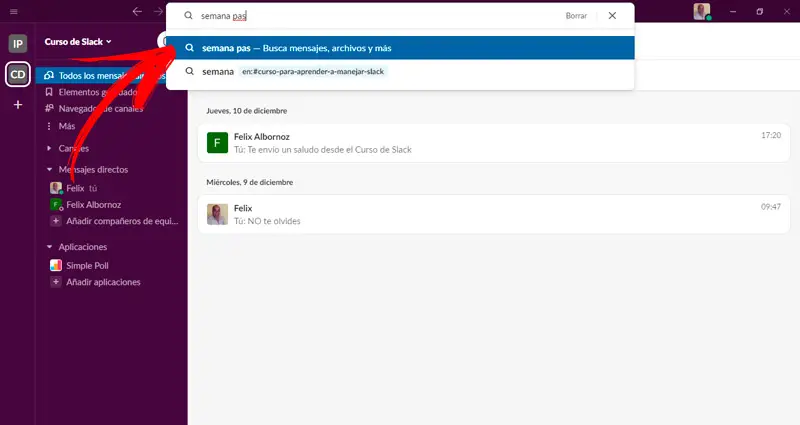
Task: Open the Felix Albornoz direct message
Action: [x=93, y=204]
